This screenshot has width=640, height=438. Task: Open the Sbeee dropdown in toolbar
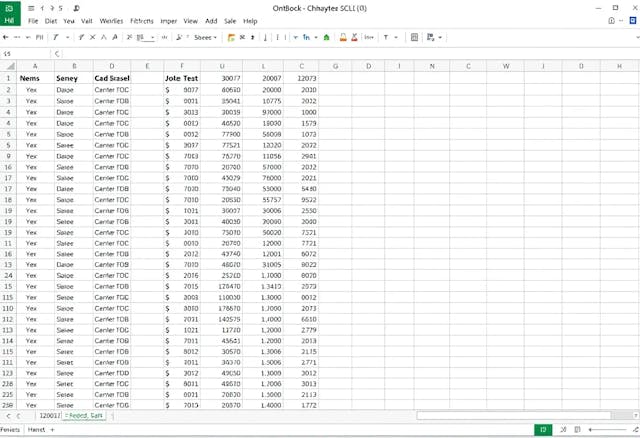pyautogui.click(x=205, y=38)
